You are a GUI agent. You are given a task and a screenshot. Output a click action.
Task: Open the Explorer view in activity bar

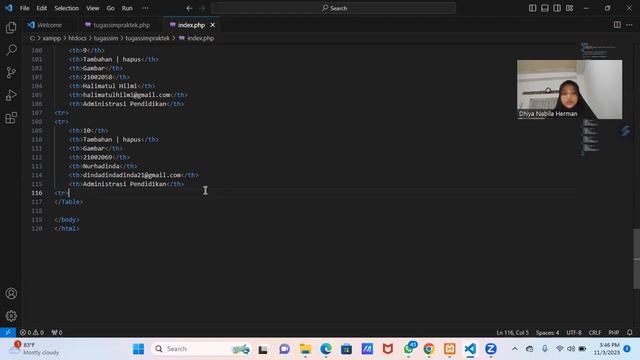click(x=11, y=27)
